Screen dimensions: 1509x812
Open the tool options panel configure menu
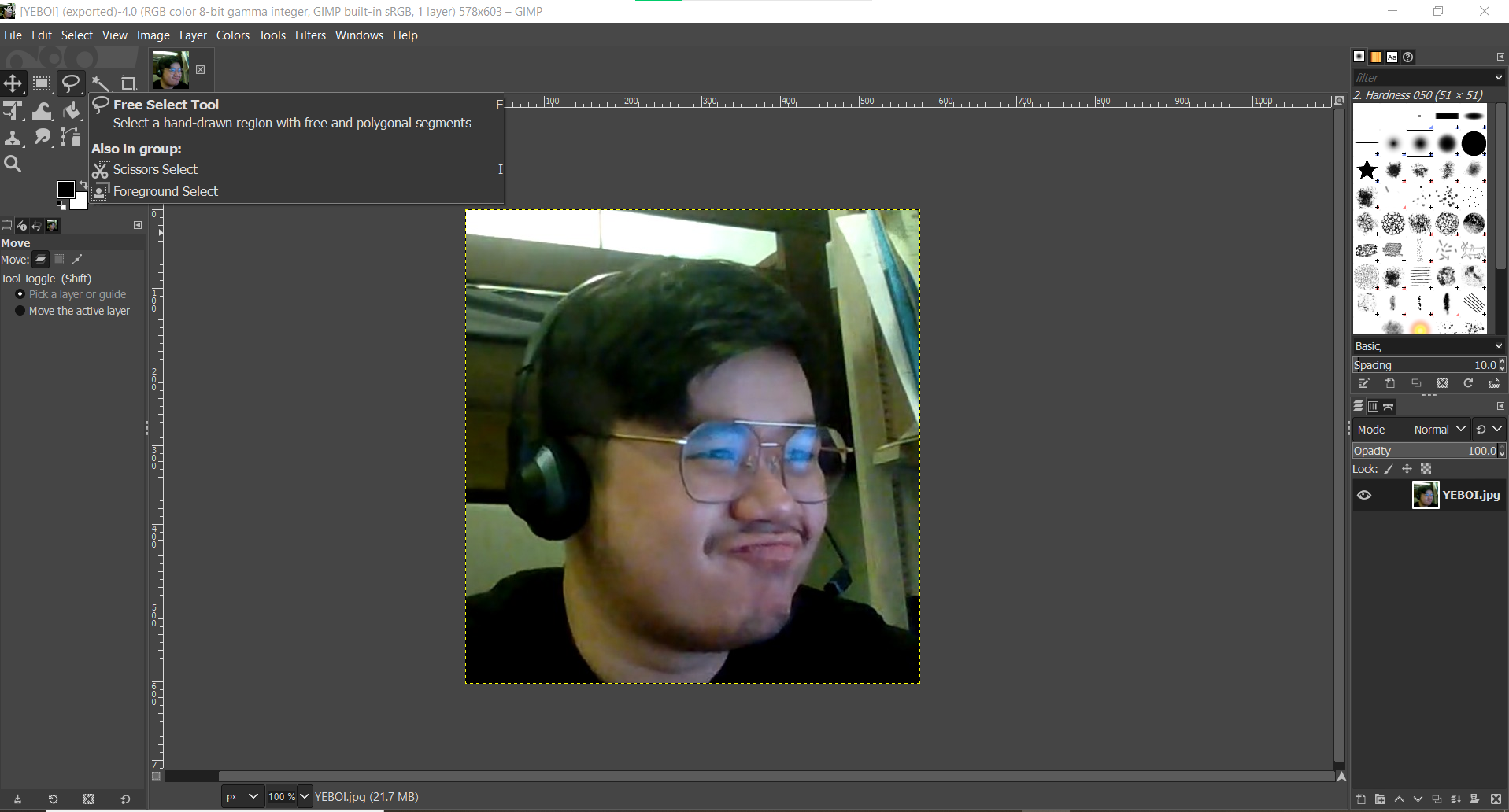[x=138, y=226]
